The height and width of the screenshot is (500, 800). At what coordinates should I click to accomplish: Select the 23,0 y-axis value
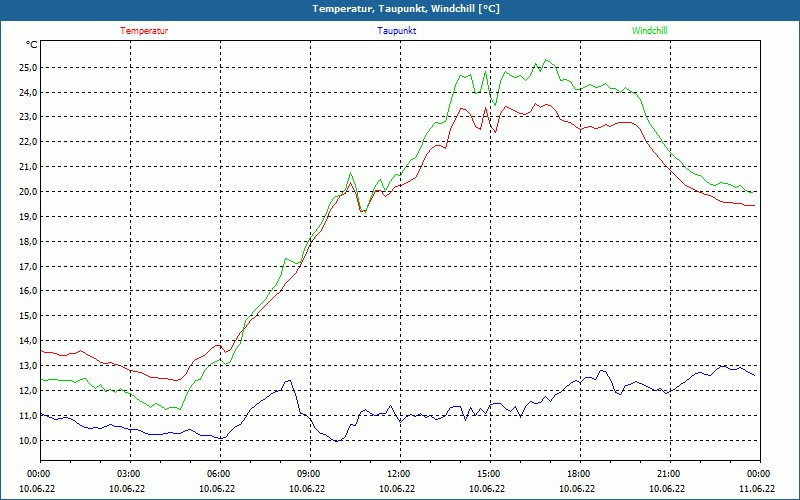click(x=28, y=117)
